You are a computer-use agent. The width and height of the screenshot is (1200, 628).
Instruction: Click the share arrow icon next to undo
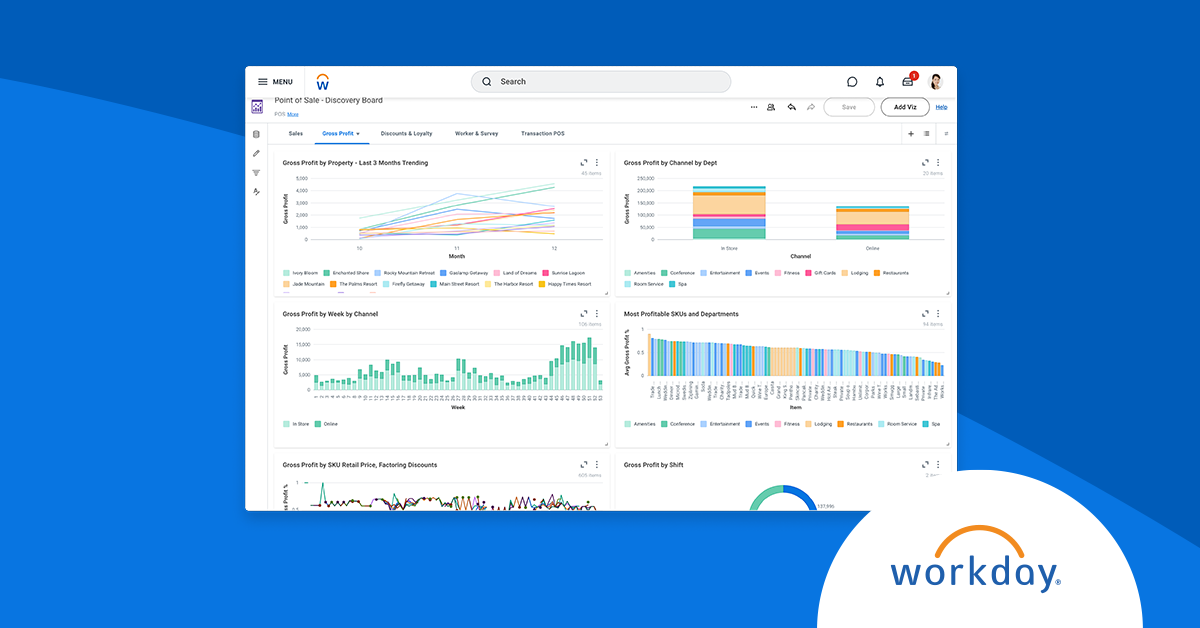coord(810,107)
